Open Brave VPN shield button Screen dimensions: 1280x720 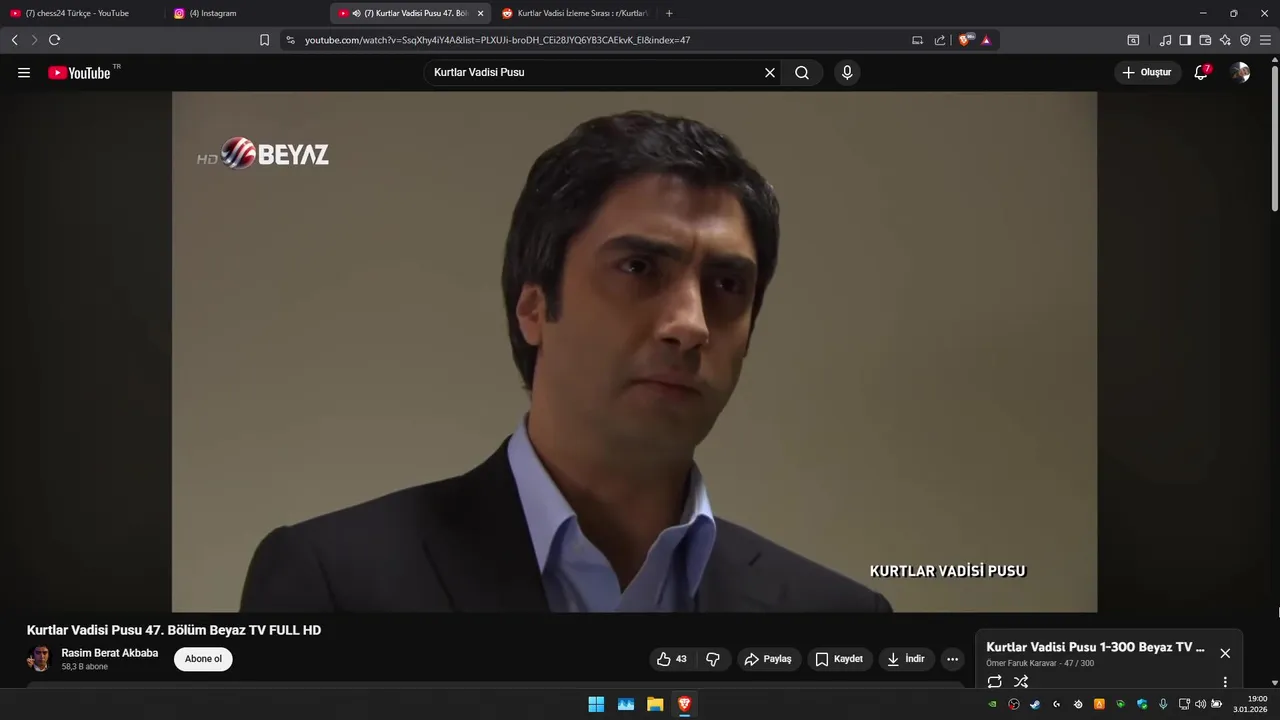click(1245, 40)
